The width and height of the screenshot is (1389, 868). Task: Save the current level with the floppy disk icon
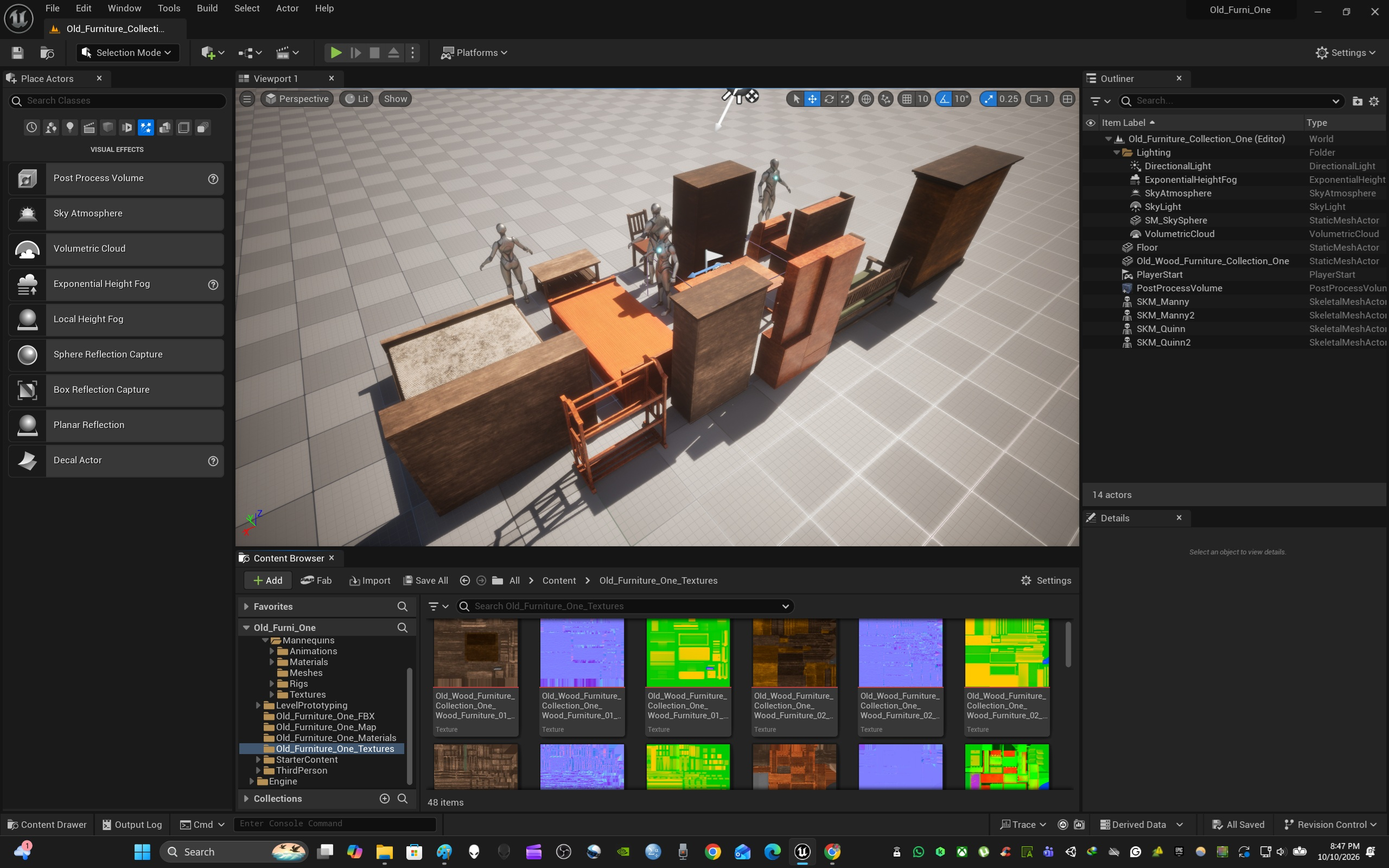coord(17,53)
